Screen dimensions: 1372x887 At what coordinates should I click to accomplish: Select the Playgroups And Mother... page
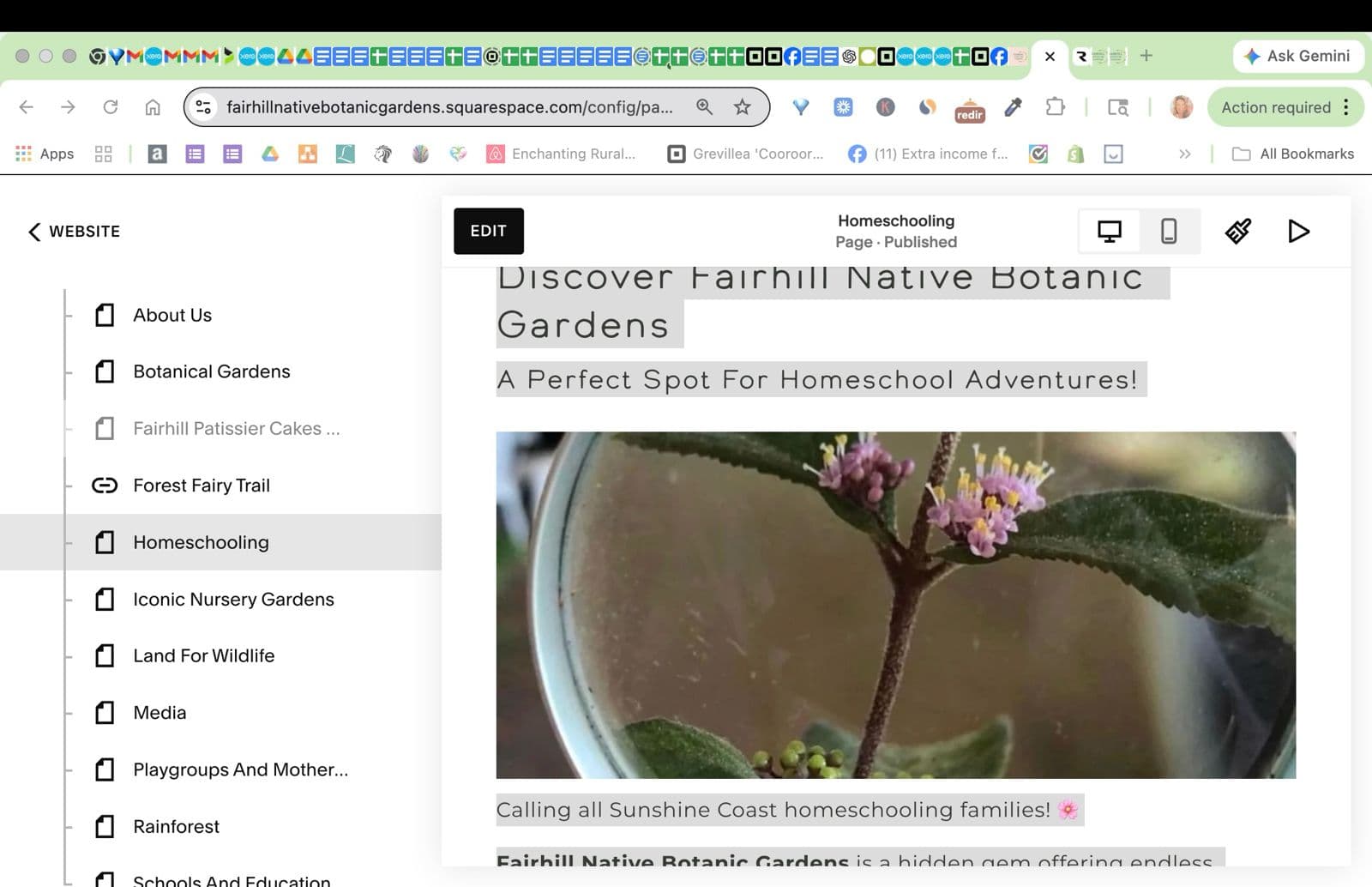point(240,769)
